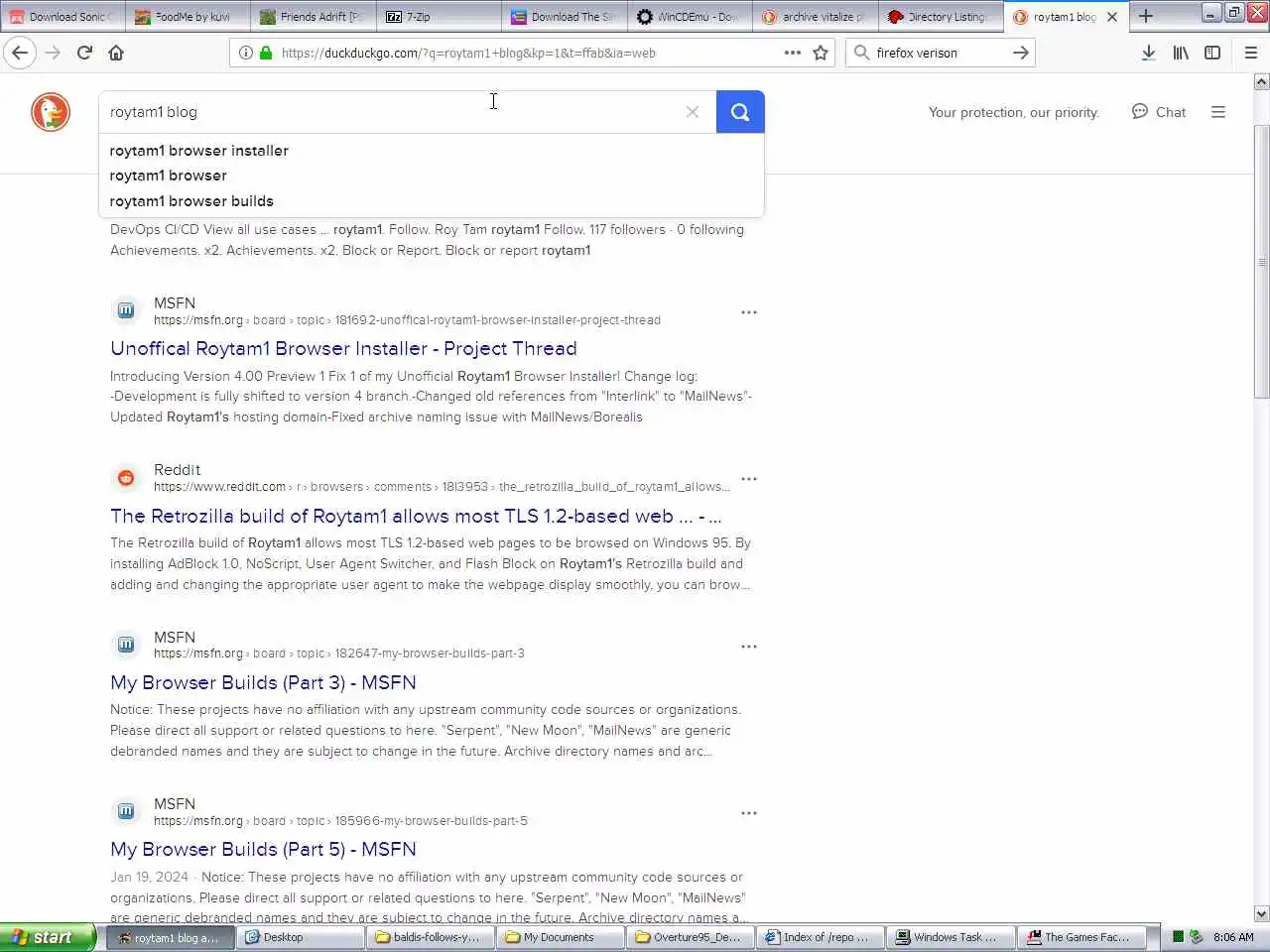The height and width of the screenshot is (952, 1270).
Task: Open 'My Documents' from the taskbar
Action: [x=561, y=937]
